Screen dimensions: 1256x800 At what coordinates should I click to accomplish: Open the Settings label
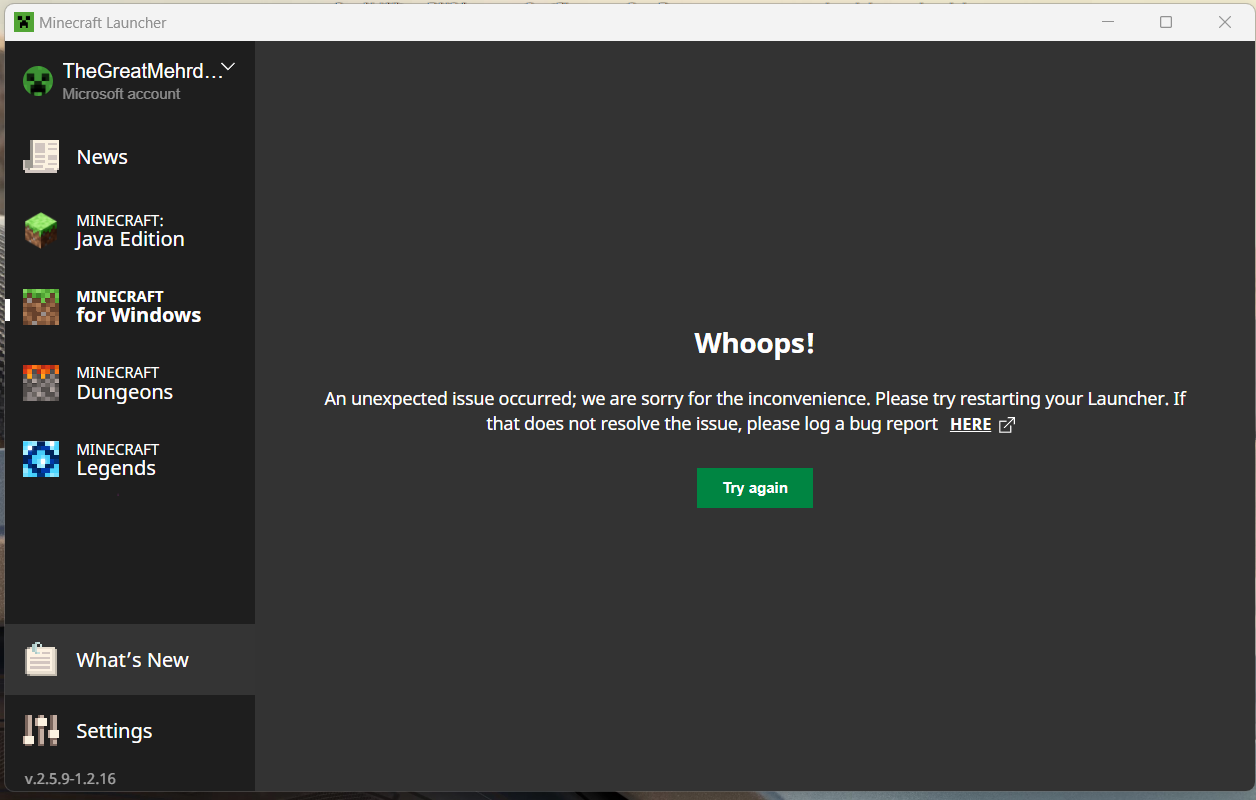tap(114, 731)
